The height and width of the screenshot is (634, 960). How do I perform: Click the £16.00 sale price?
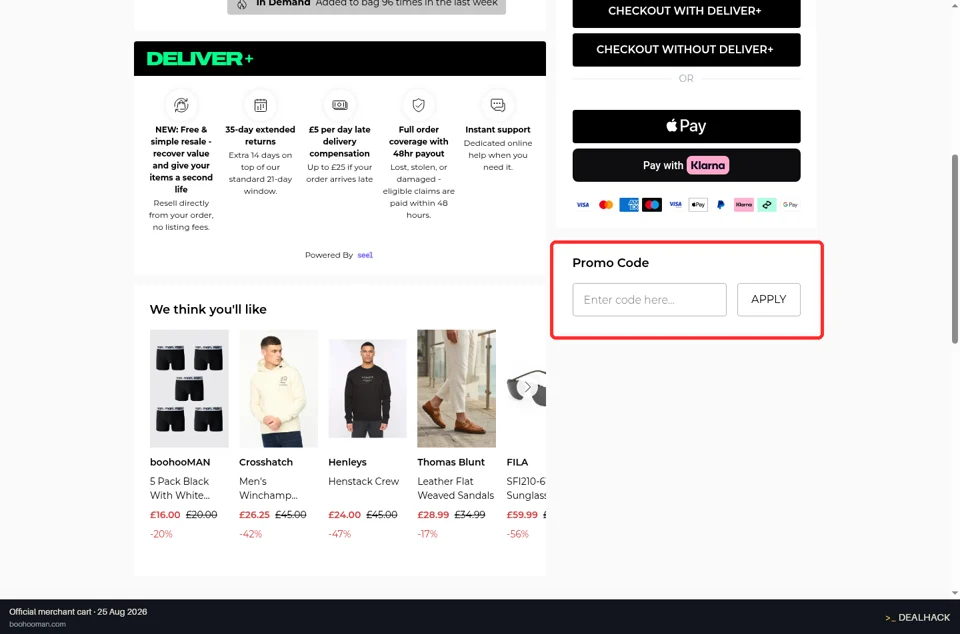[x=165, y=515]
